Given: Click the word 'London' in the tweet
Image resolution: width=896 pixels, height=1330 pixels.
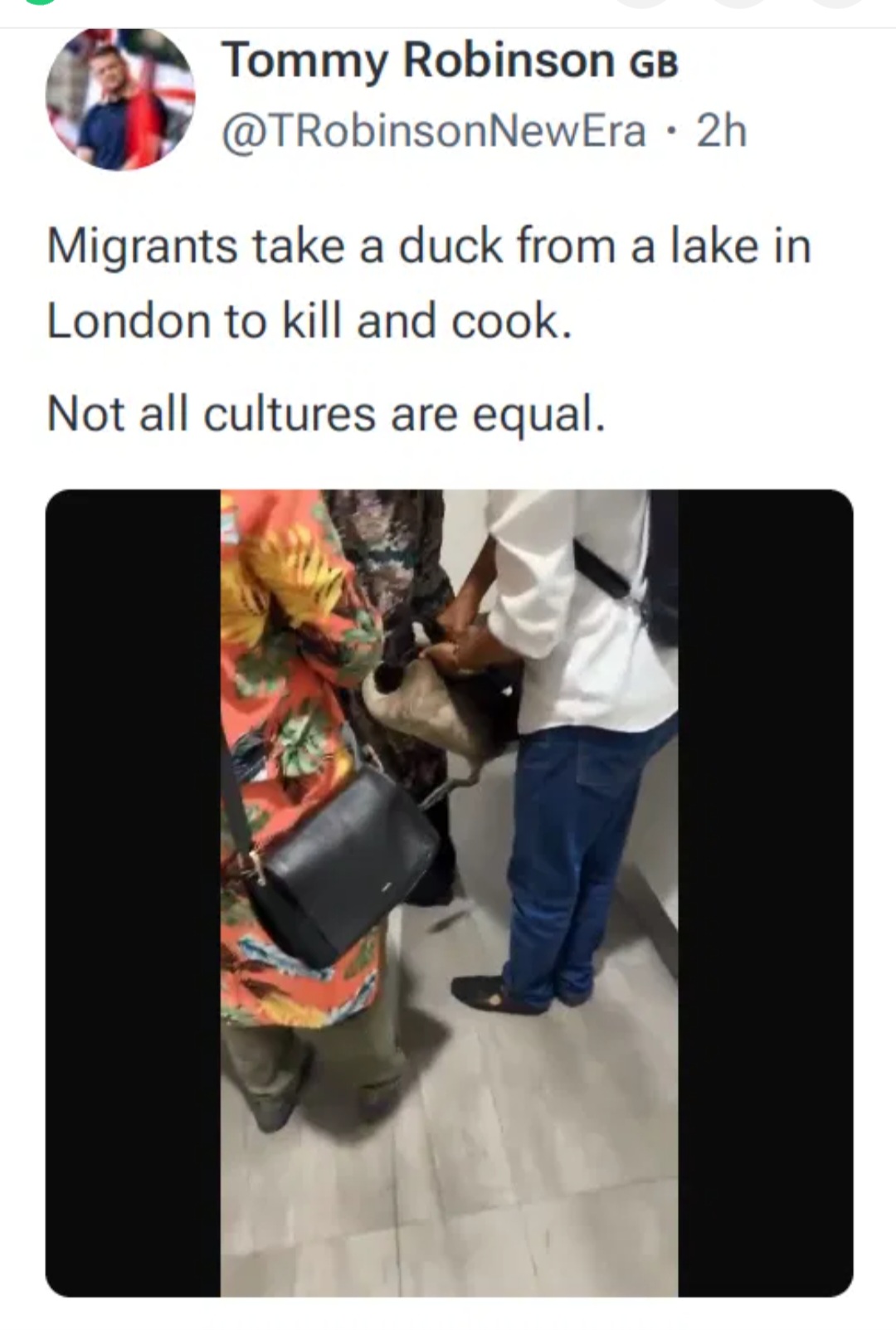Looking at the screenshot, I should click(127, 321).
